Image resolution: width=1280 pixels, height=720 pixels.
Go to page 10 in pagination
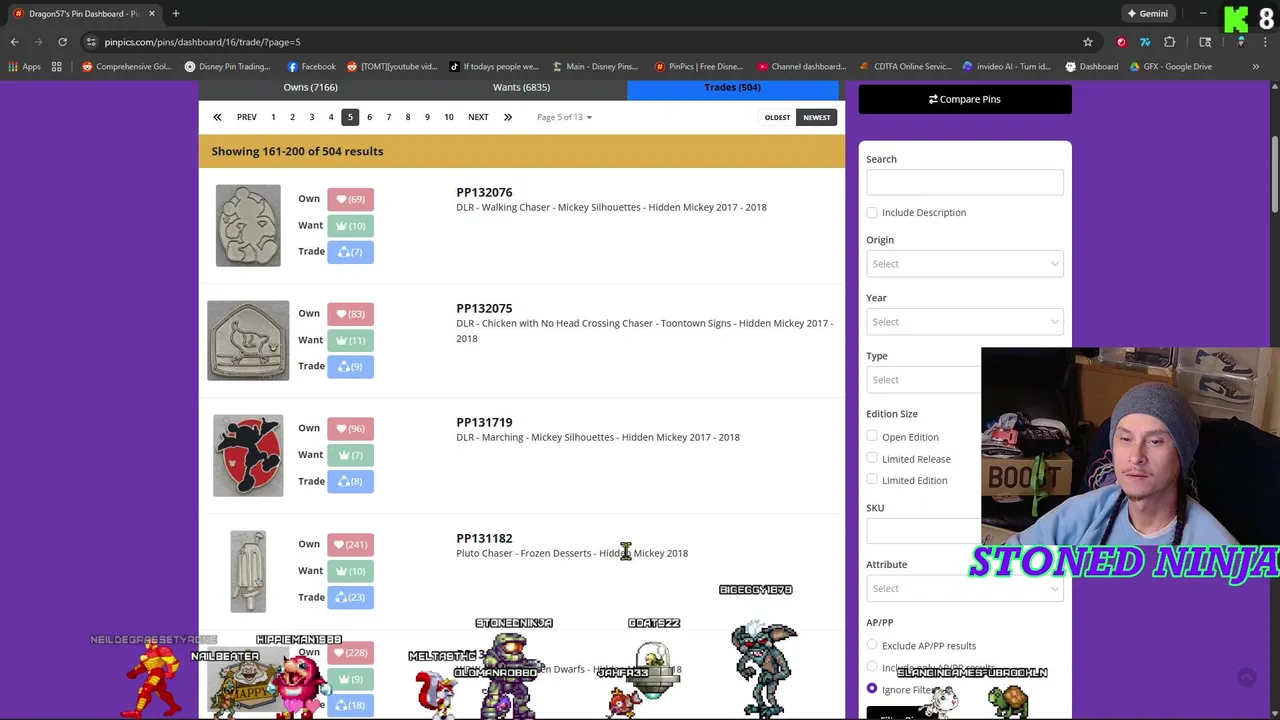coord(449,117)
